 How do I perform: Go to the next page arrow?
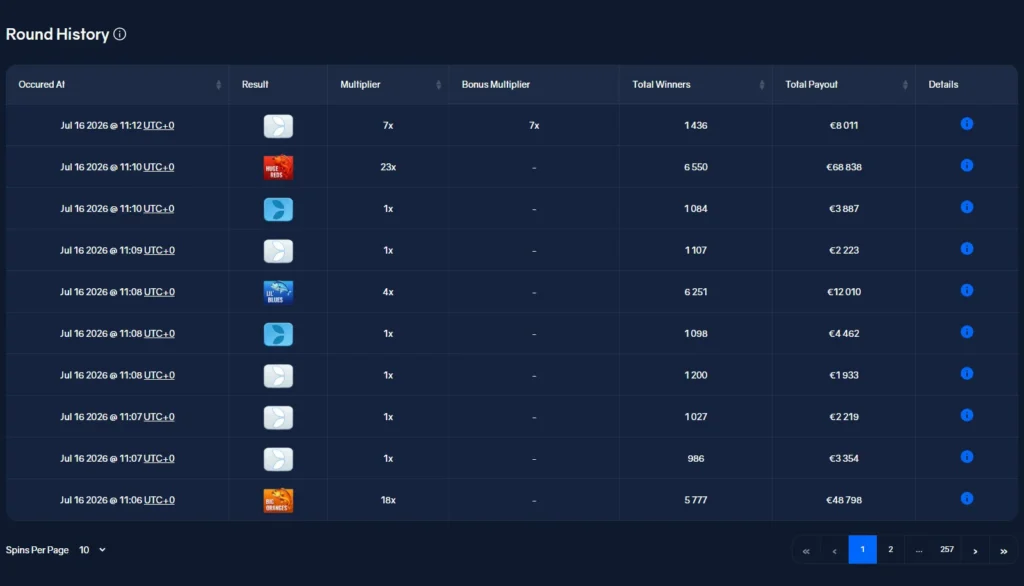click(975, 550)
